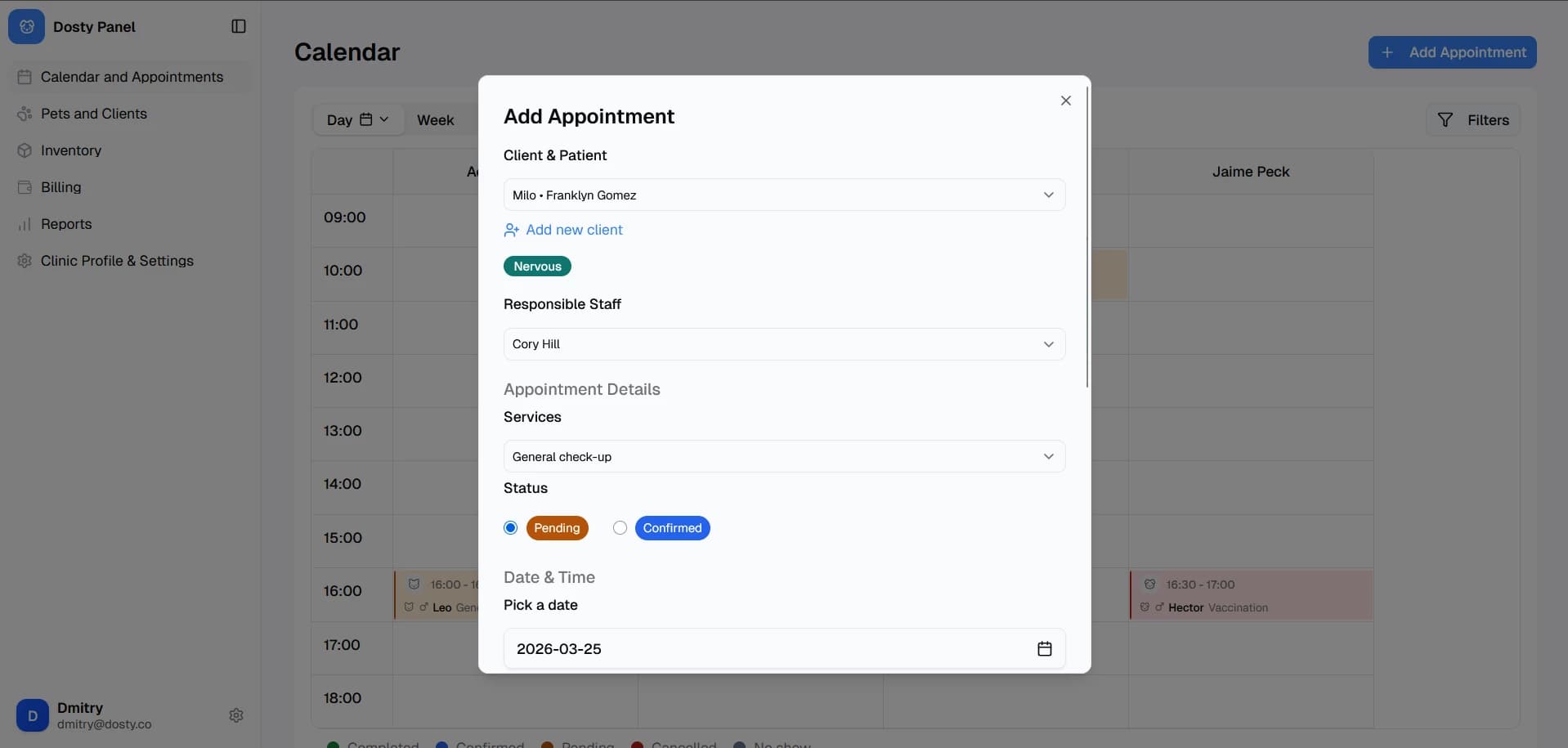
Task: Close the Add Appointment dialog
Action: click(x=1065, y=101)
